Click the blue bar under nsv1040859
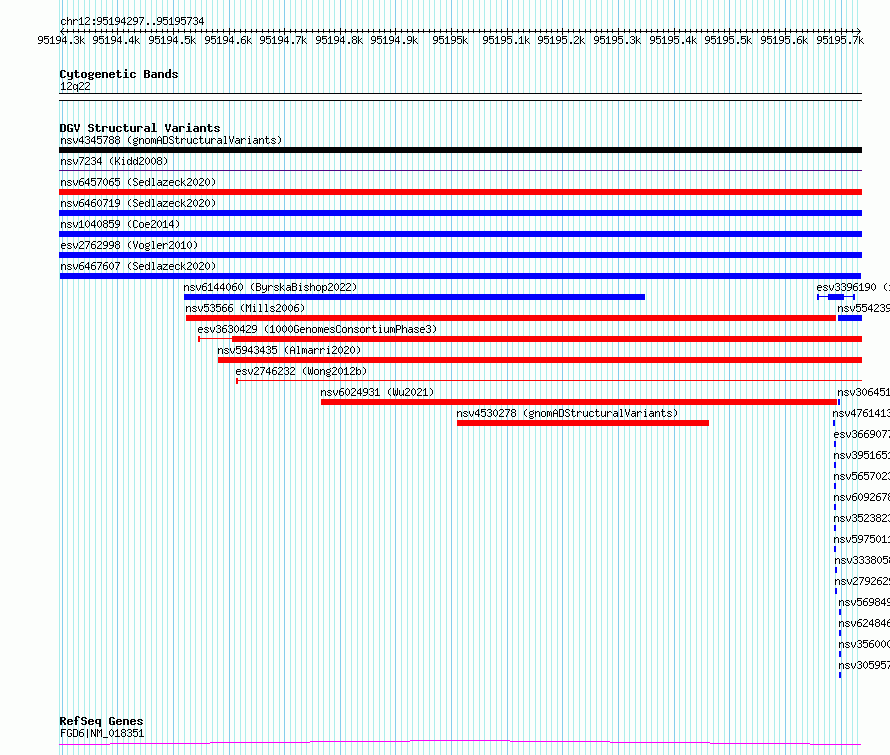This screenshot has width=890, height=755. (460, 234)
